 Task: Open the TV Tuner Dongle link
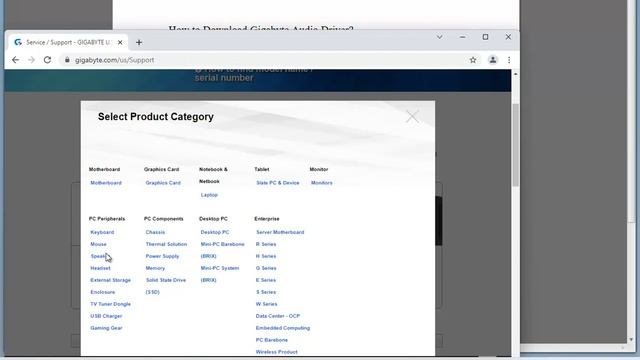(x=111, y=304)
